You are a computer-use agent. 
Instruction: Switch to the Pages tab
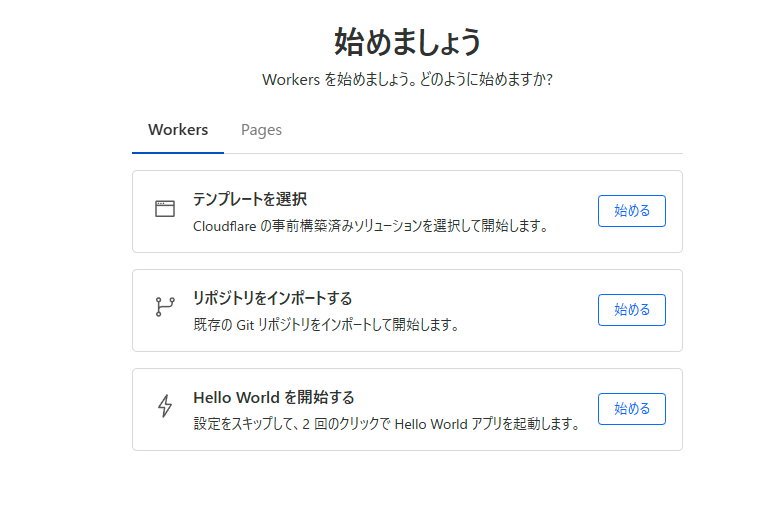(x=261, y=130)
